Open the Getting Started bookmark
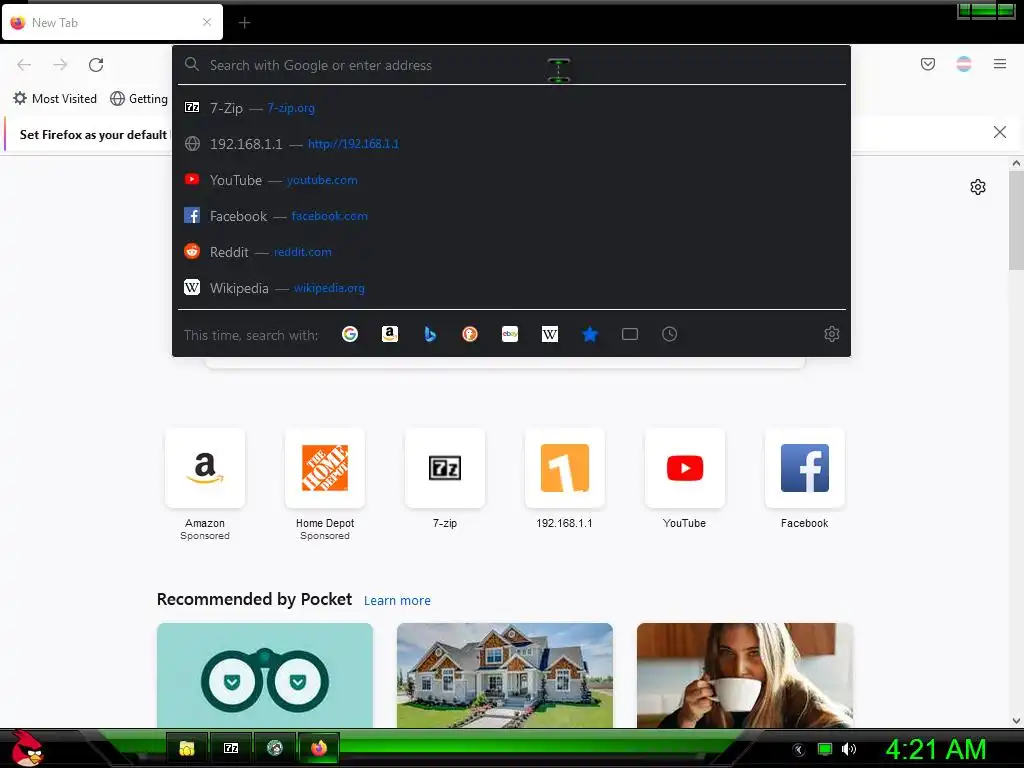Image resolution: width=1024 pixels, height=768 pixels. pyautogui.click(x=139, y=99)
